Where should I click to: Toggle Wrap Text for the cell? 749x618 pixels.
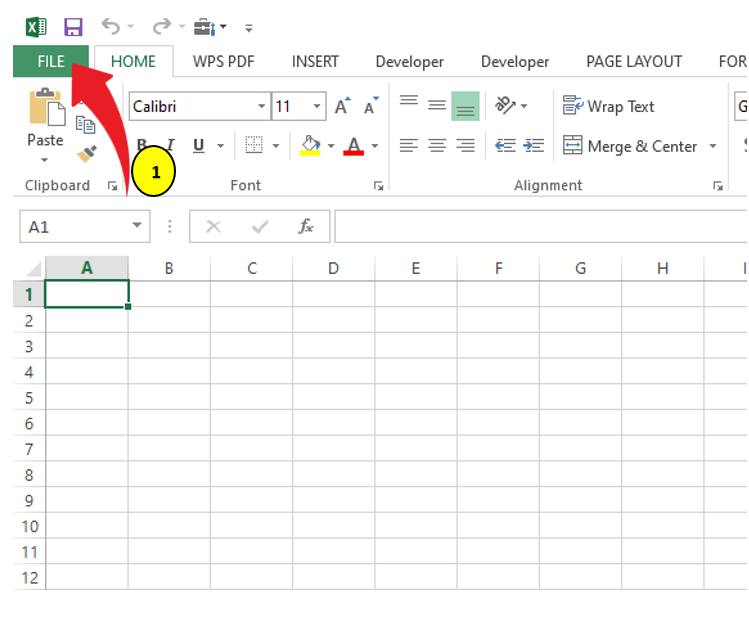(x=608, y=106)
